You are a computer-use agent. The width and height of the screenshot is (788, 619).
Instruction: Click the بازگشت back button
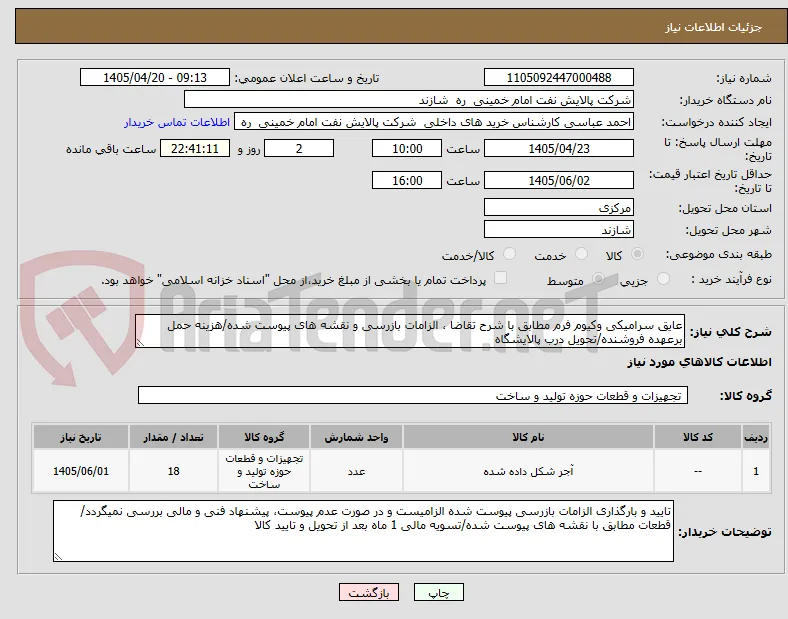coord(369,592)
